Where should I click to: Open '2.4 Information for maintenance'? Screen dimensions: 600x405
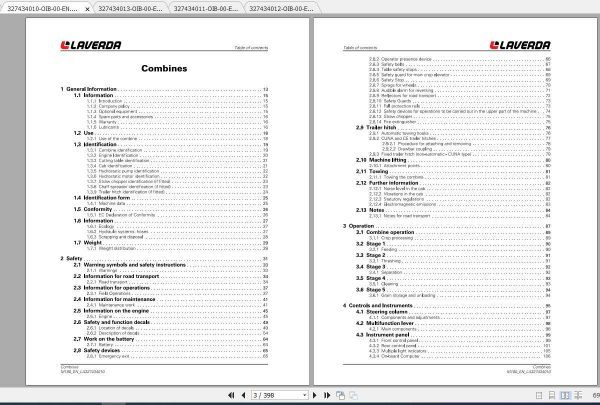(171, 299)
